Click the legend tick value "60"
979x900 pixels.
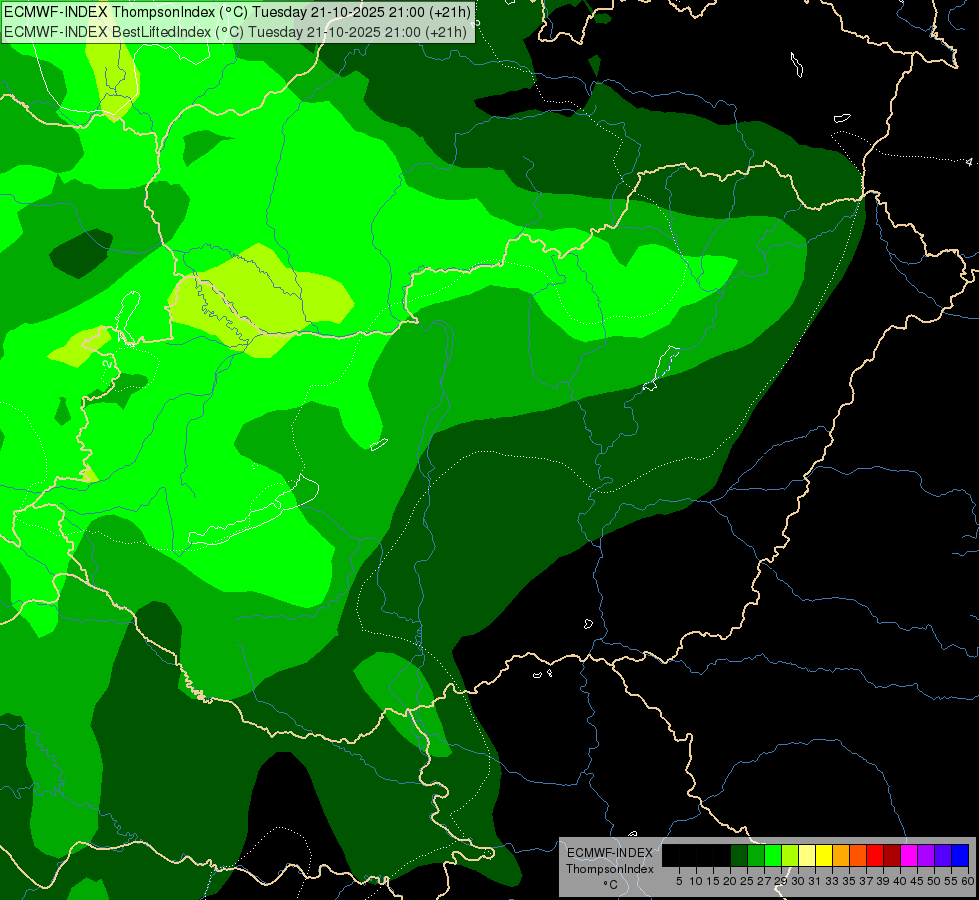(968, 881)
